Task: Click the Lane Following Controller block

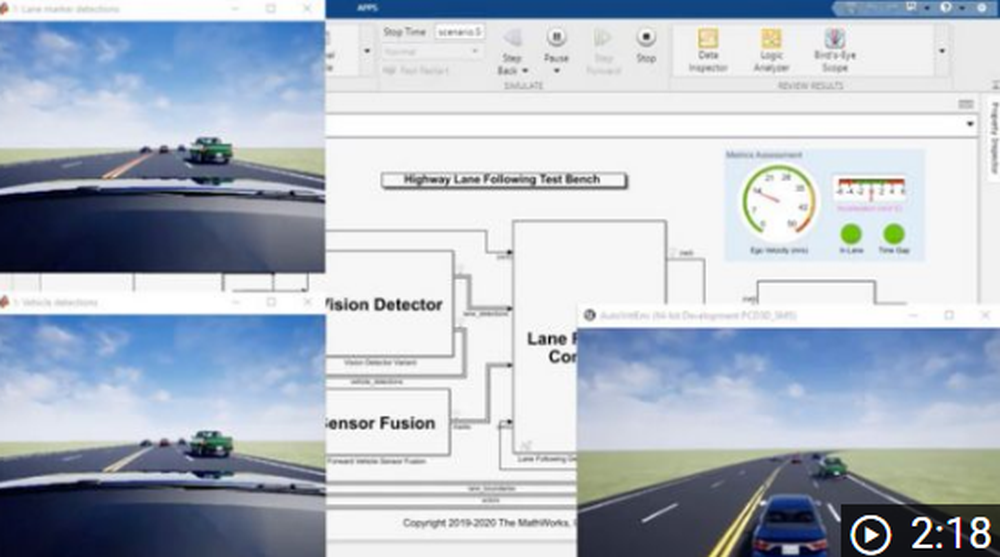Action: point(589,337)
